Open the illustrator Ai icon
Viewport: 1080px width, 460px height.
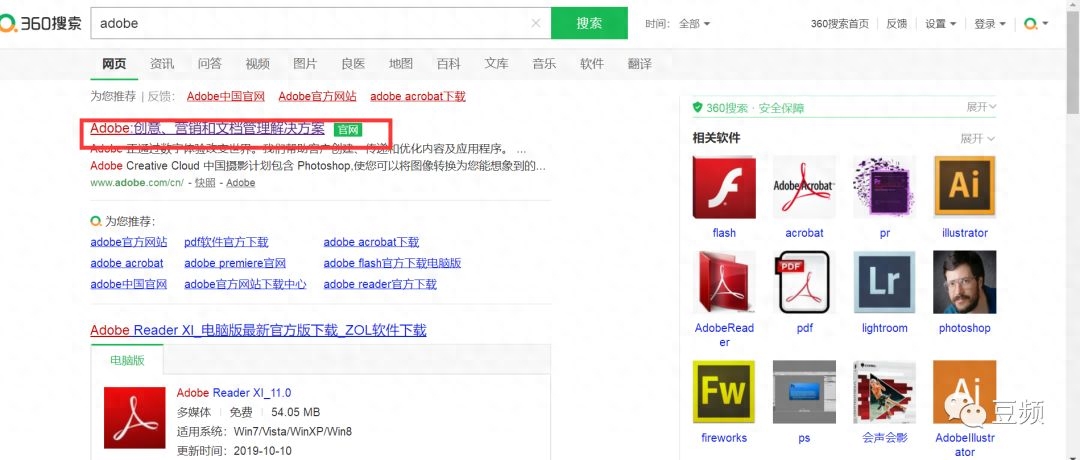(964, 187)
